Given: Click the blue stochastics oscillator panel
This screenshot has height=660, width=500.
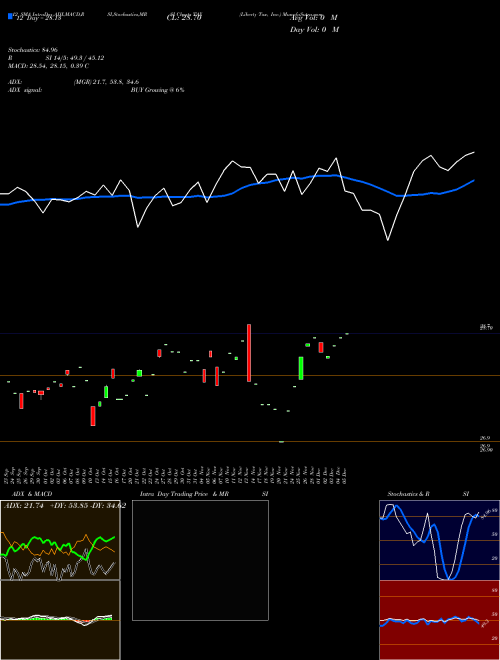Looking at the screenshot, I should (439, 540).
